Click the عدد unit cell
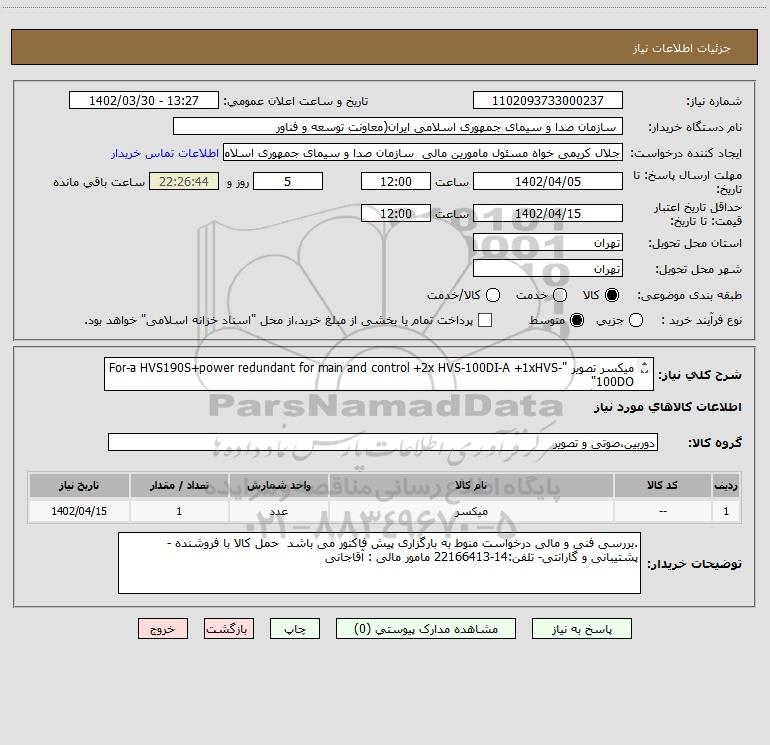The height and width of the screenshot is (745, 770). tap(278, 511)
